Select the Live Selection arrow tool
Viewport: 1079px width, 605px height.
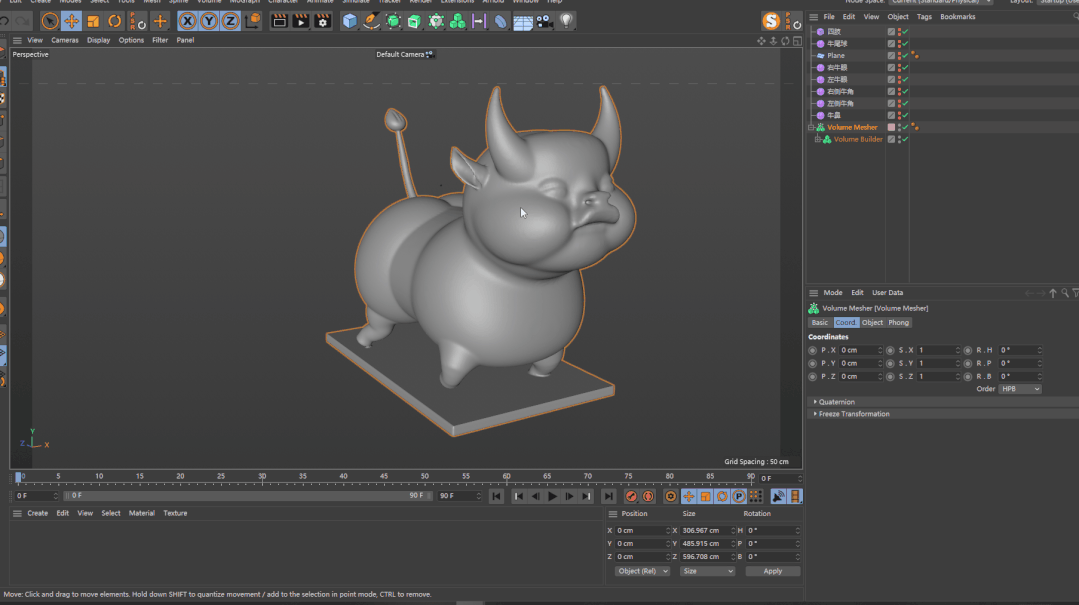click(50, 21)
